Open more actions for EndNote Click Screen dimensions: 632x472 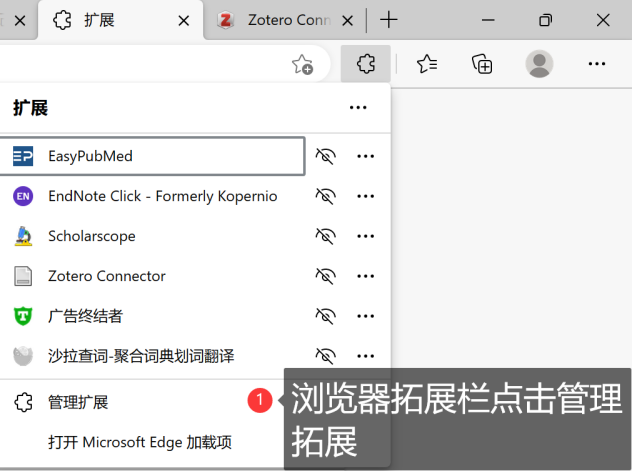pyautogui.click(x=366, y=196)
